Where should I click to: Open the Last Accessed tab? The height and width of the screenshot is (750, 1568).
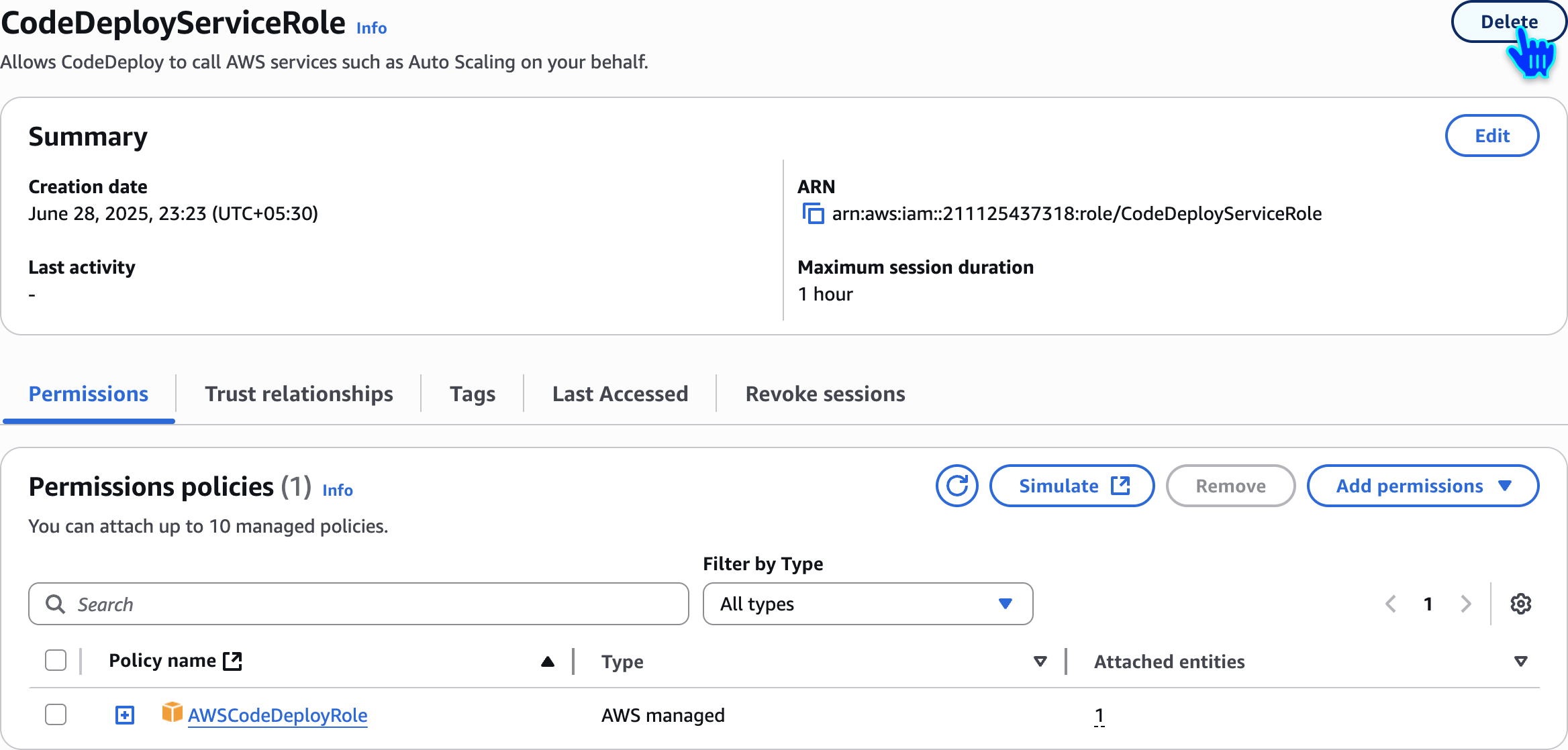point(620,394)
